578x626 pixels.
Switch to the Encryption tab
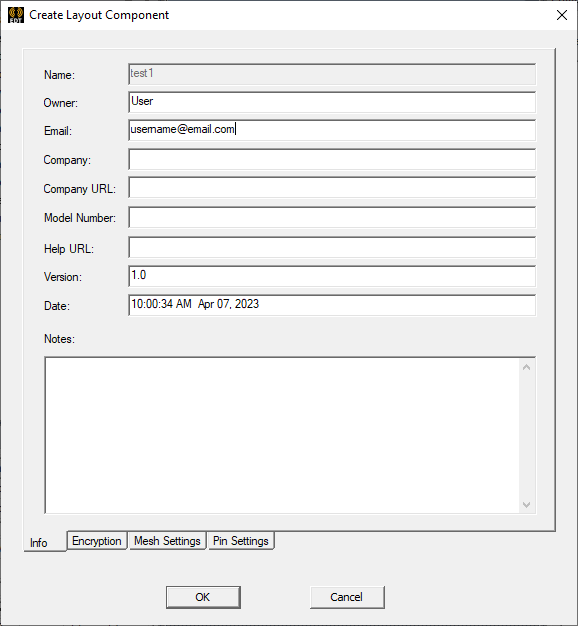pos(97,541)
